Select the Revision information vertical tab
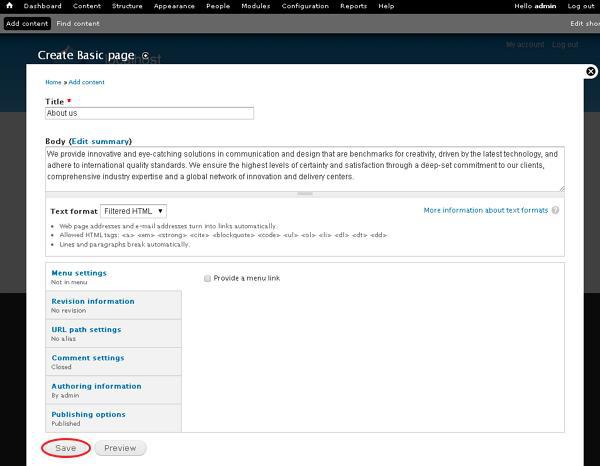Image resolution: width=600 pixels, height=466 pixels. point(92,301)
